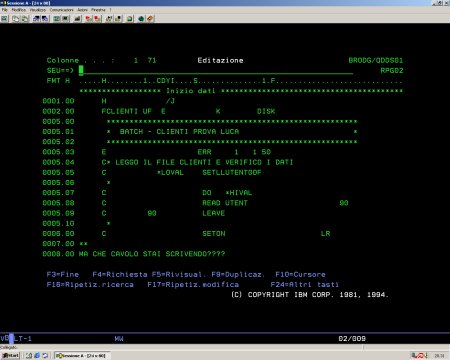Click the green globe Support icon
This screenshot has height=360, width=450.
pos(141,19)
